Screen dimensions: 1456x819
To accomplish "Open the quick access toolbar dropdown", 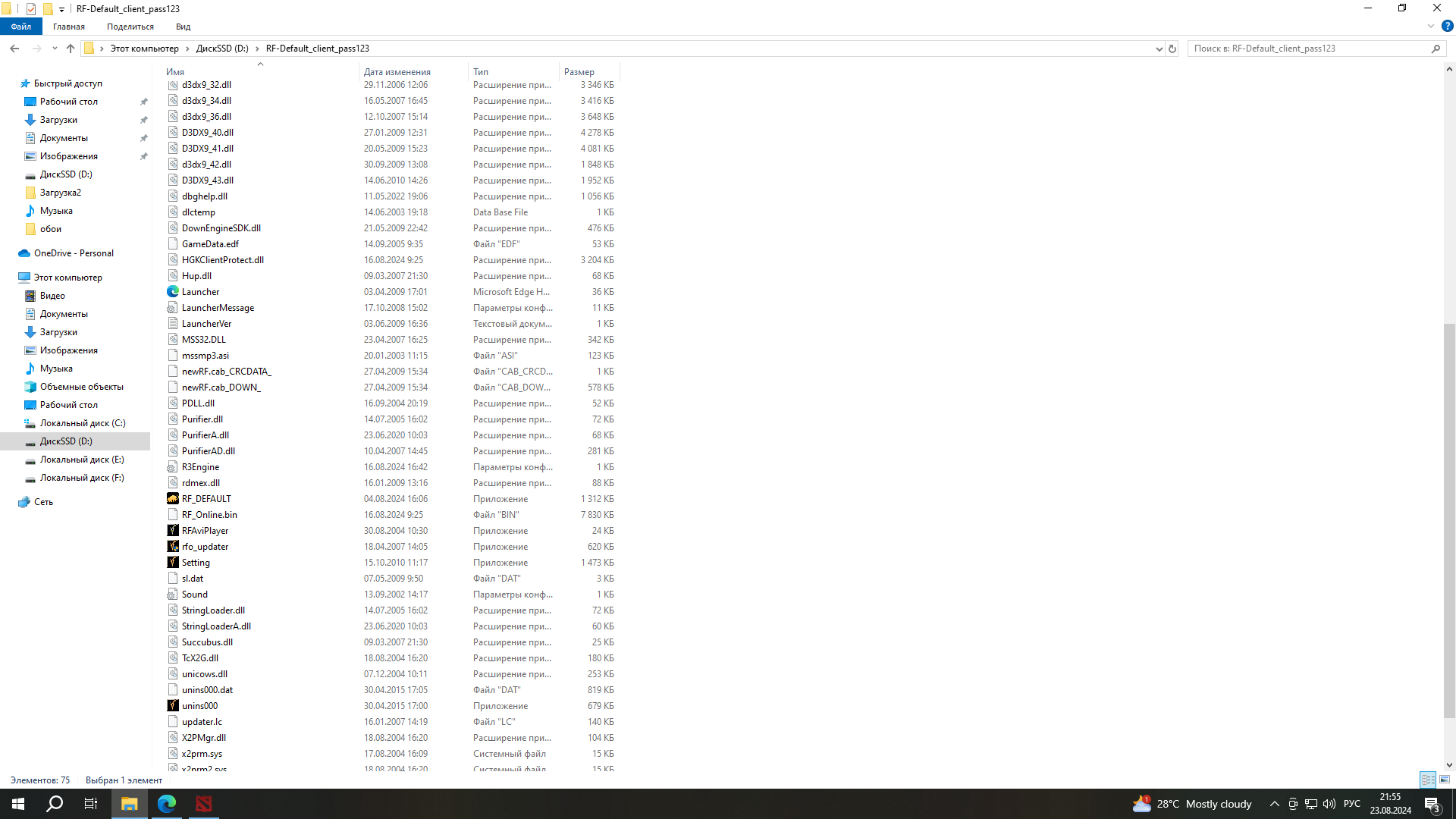I will pos(62,9).
